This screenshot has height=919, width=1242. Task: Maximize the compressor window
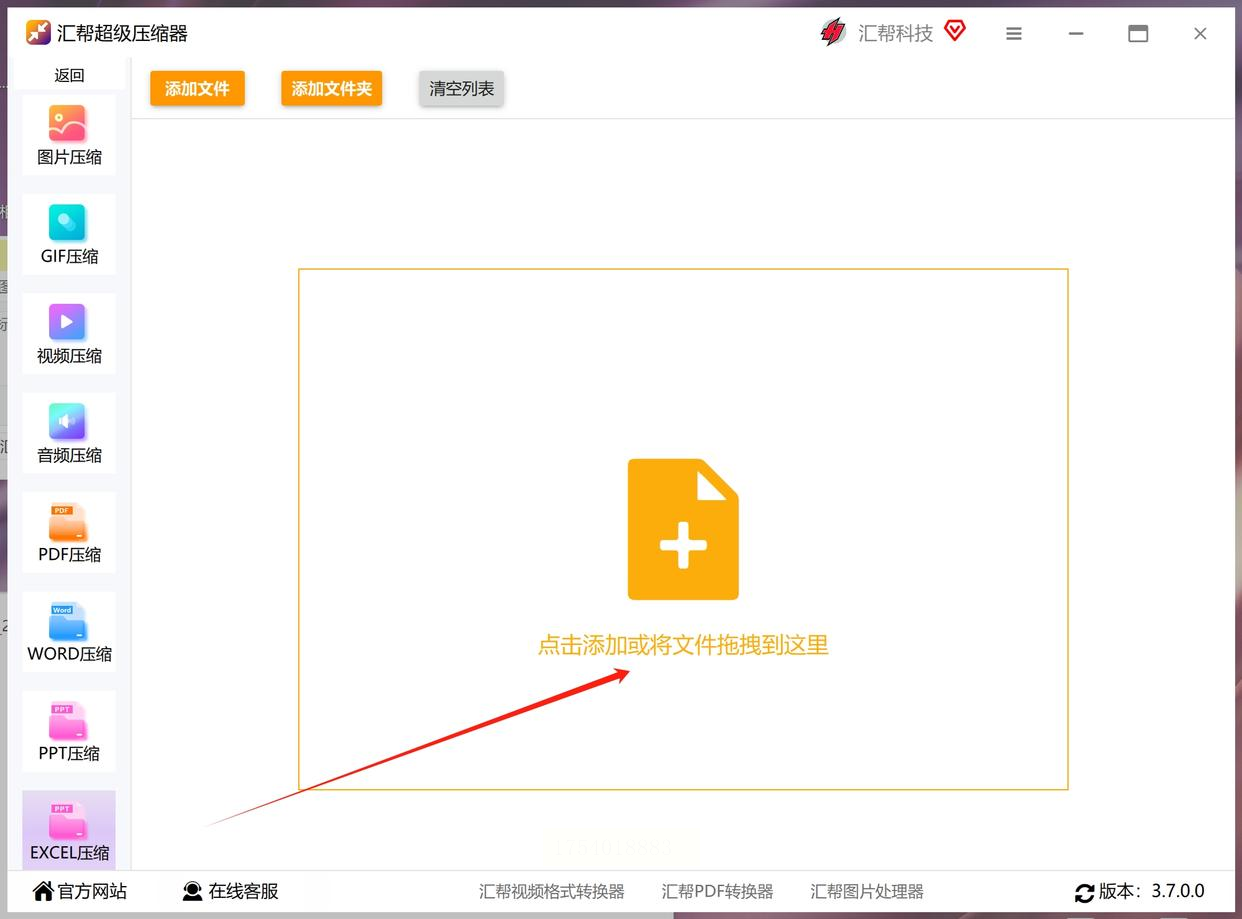coord(1138,34)
